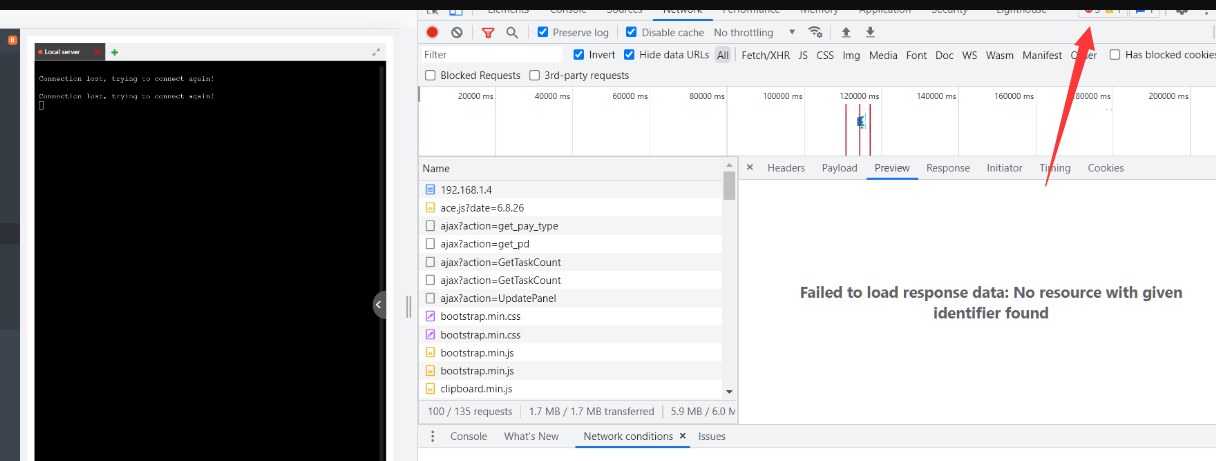Open drawer three-dot menu beside Console
Image resolution: width=1216 pixels, height=461 pixels.
pos(432,436)
